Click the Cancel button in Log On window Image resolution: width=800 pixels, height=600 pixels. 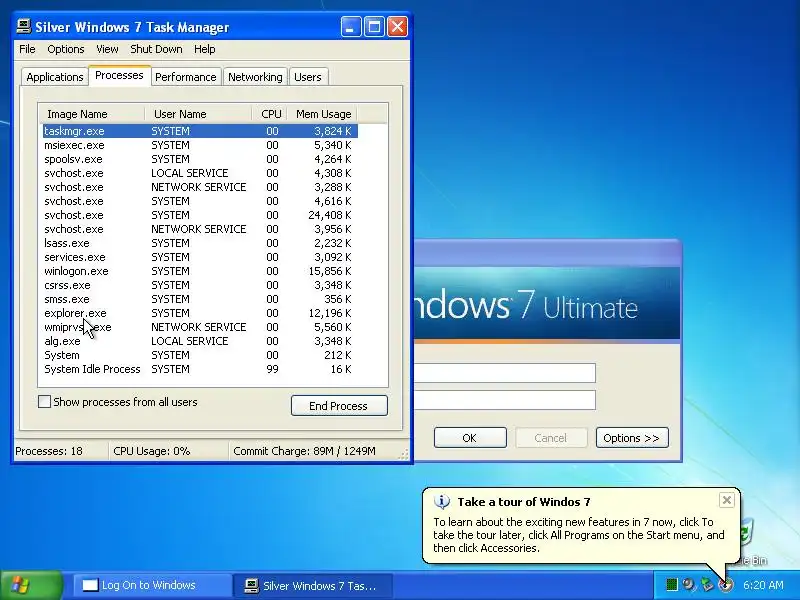click(551, 438)
